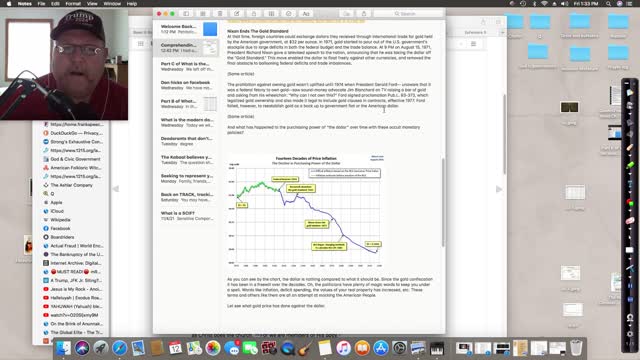Open Calendar from the Dock

(x=176, y=348)
